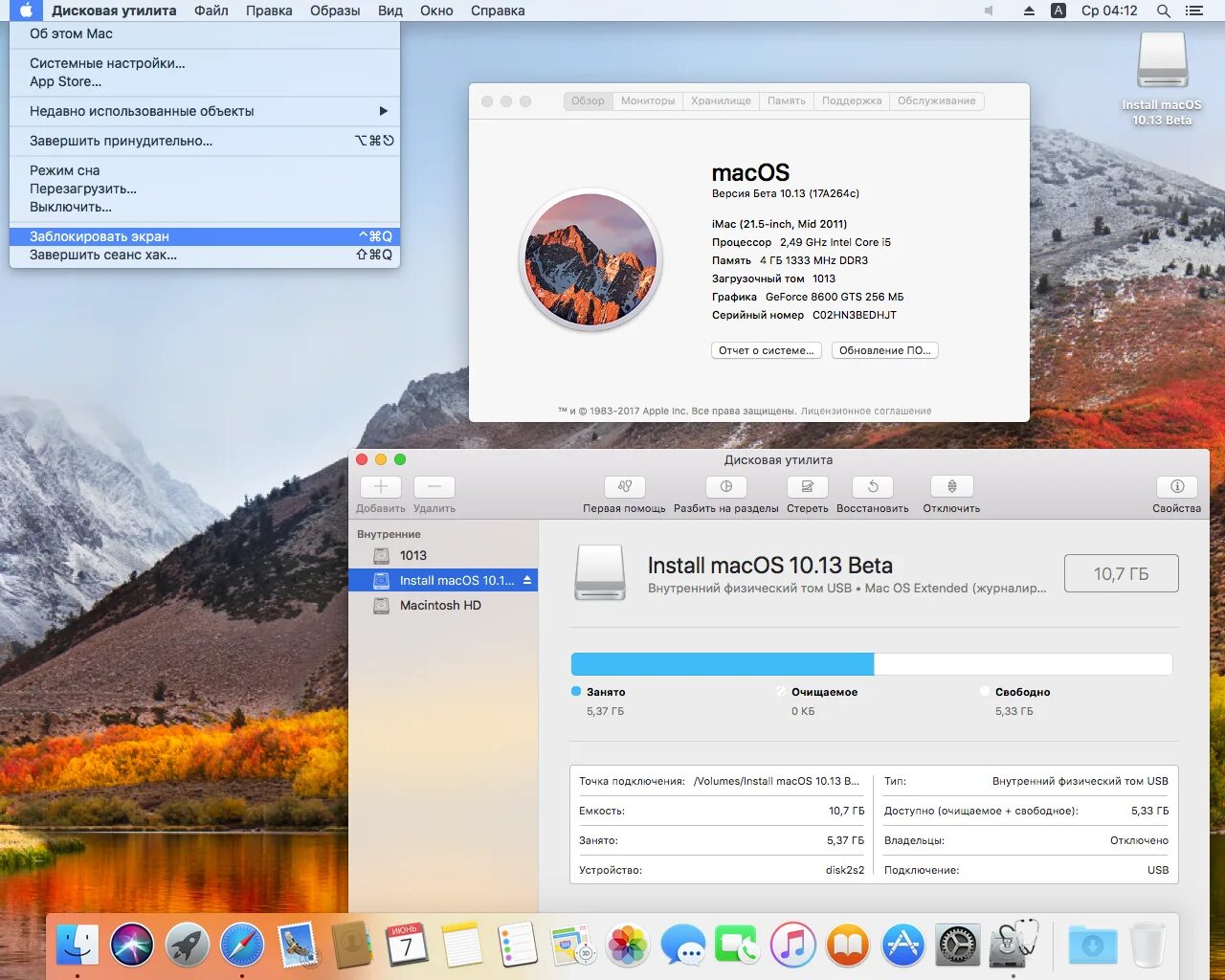This screenshot has width=1225, height=980.
Task: Open Trash in the Dock
Action: [1147, 946]
